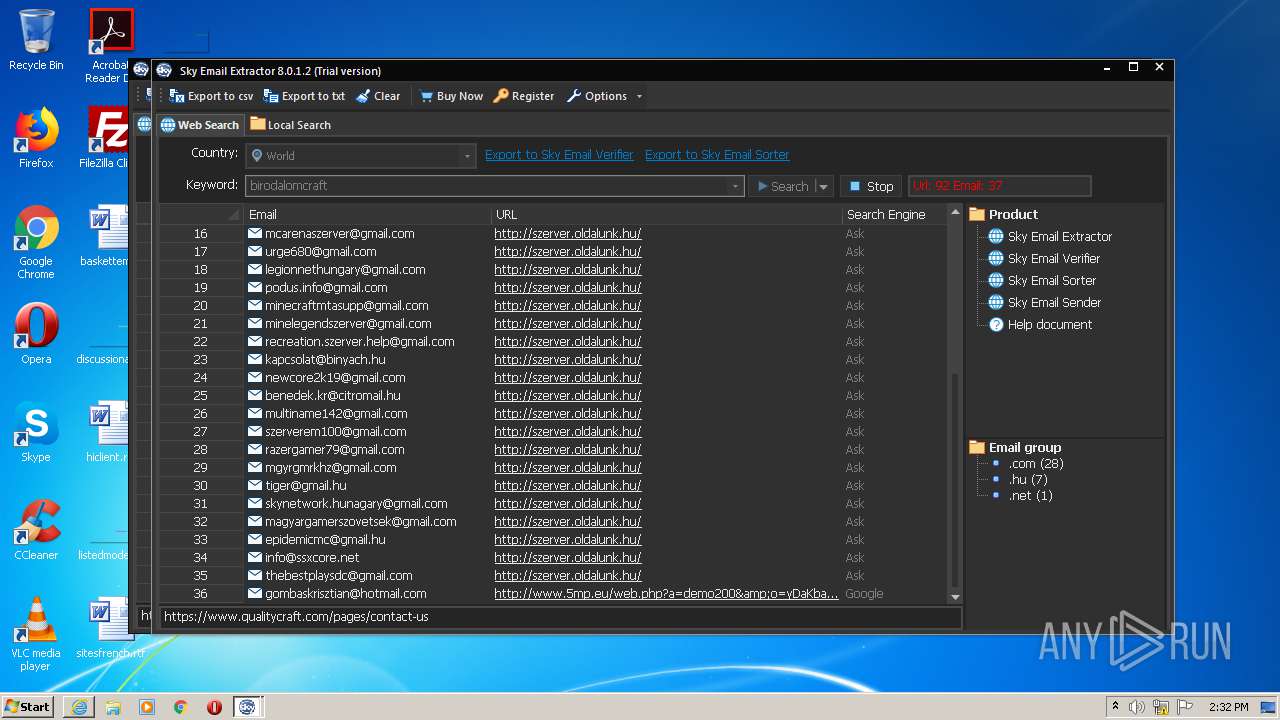Show hidden system tray icons
The width and height of the screenshot is (1280, 720).
tap(1116, 707)
